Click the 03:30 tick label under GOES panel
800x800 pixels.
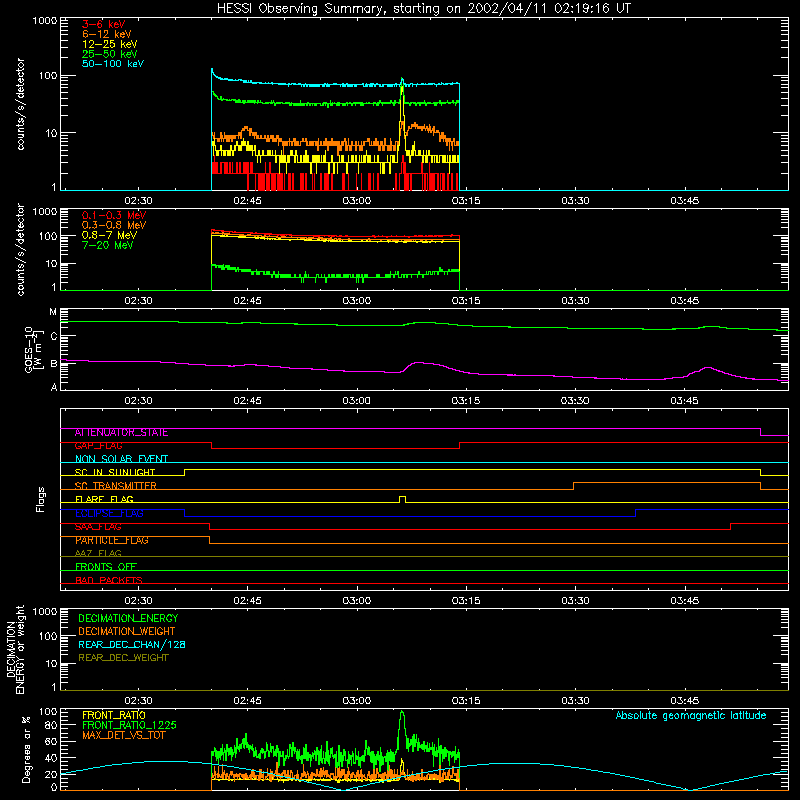point(575,401)
